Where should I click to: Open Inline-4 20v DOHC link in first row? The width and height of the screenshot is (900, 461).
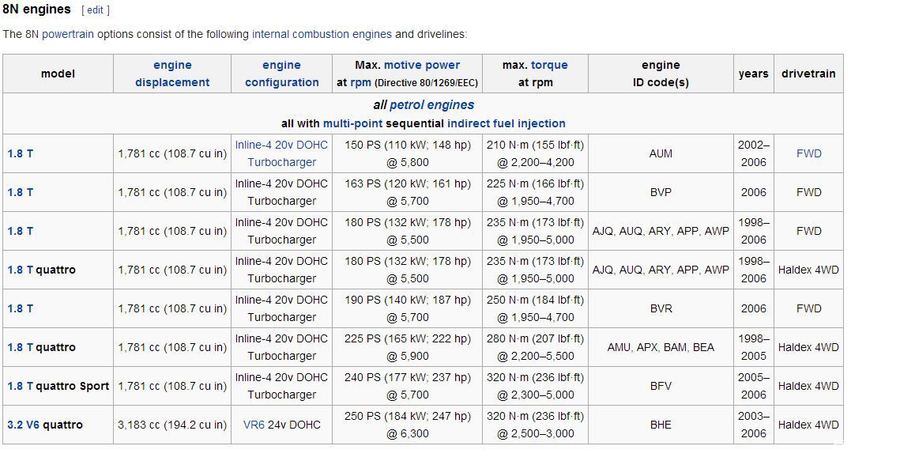coord(281,145)
